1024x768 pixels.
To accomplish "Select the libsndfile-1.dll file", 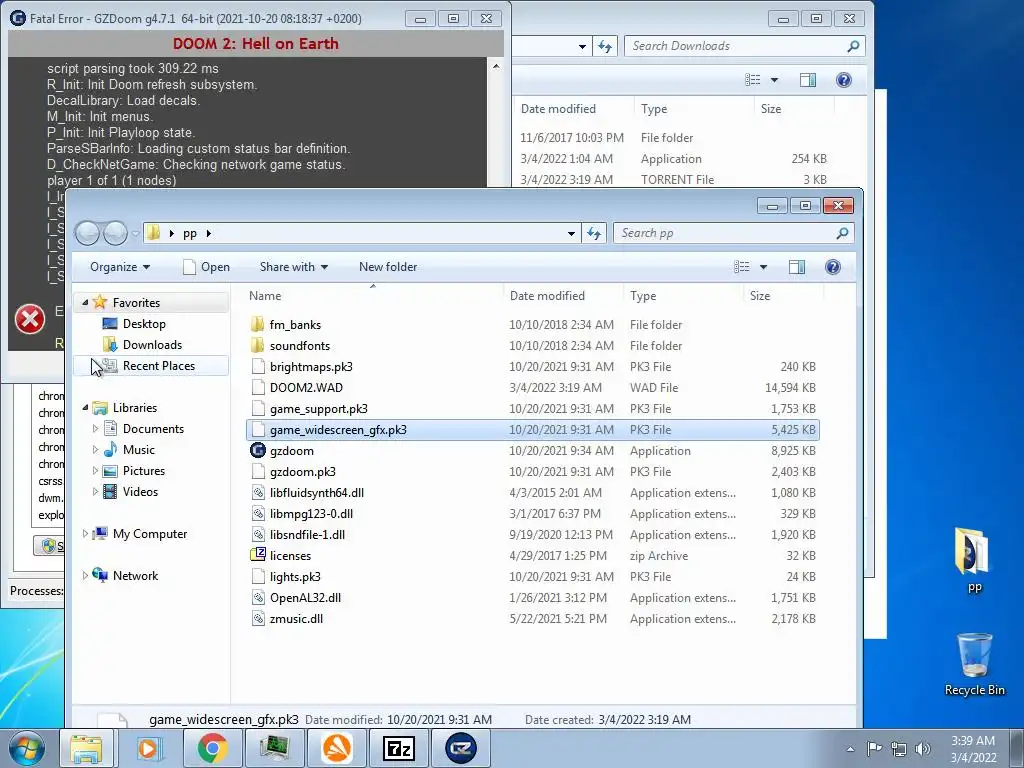I will (532, 534).
